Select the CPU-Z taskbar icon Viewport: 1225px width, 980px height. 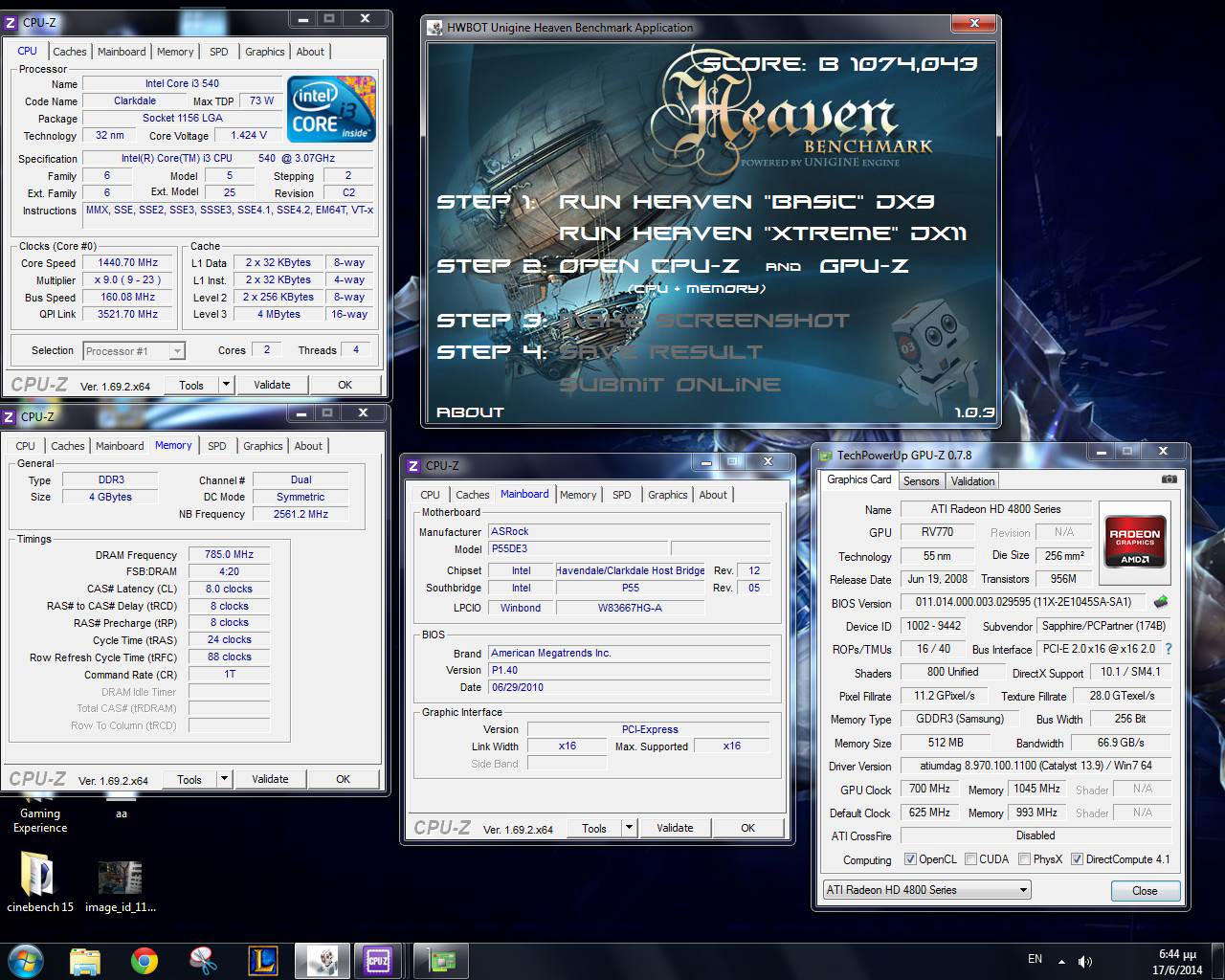point(378,960)
